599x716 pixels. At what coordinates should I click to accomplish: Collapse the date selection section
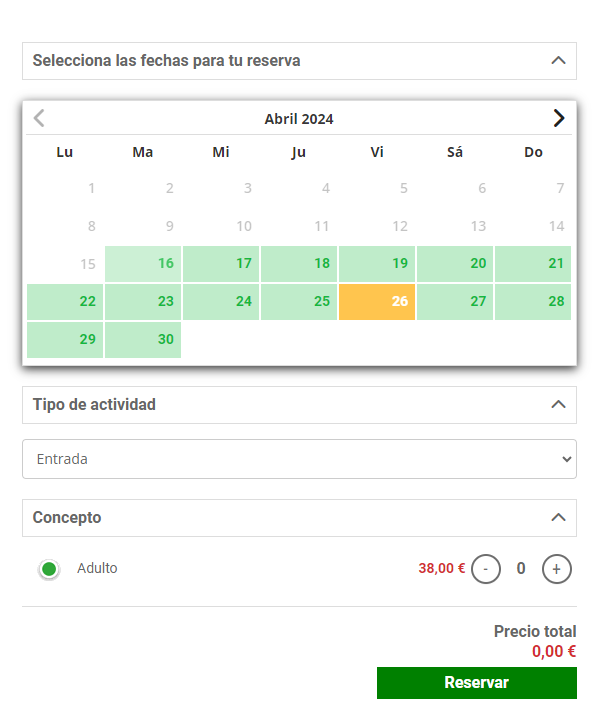point(558,61)
